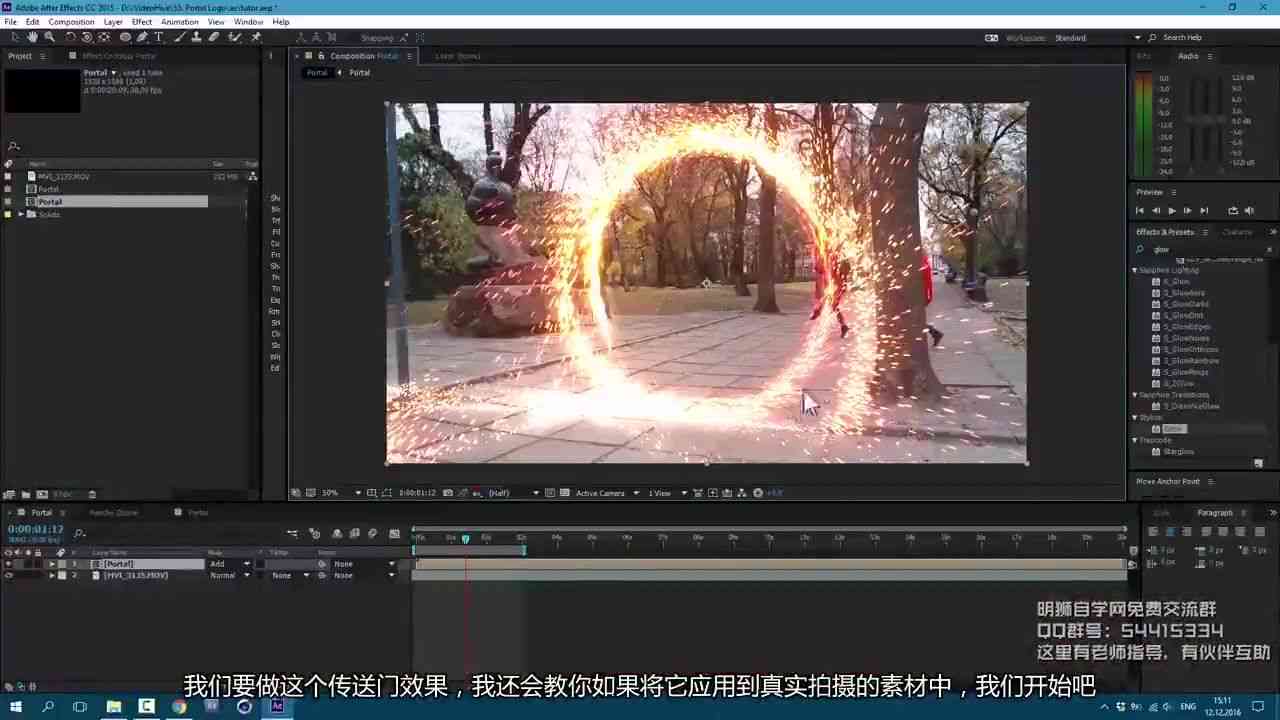Take a snapshot with camera icon

[447, 493]
